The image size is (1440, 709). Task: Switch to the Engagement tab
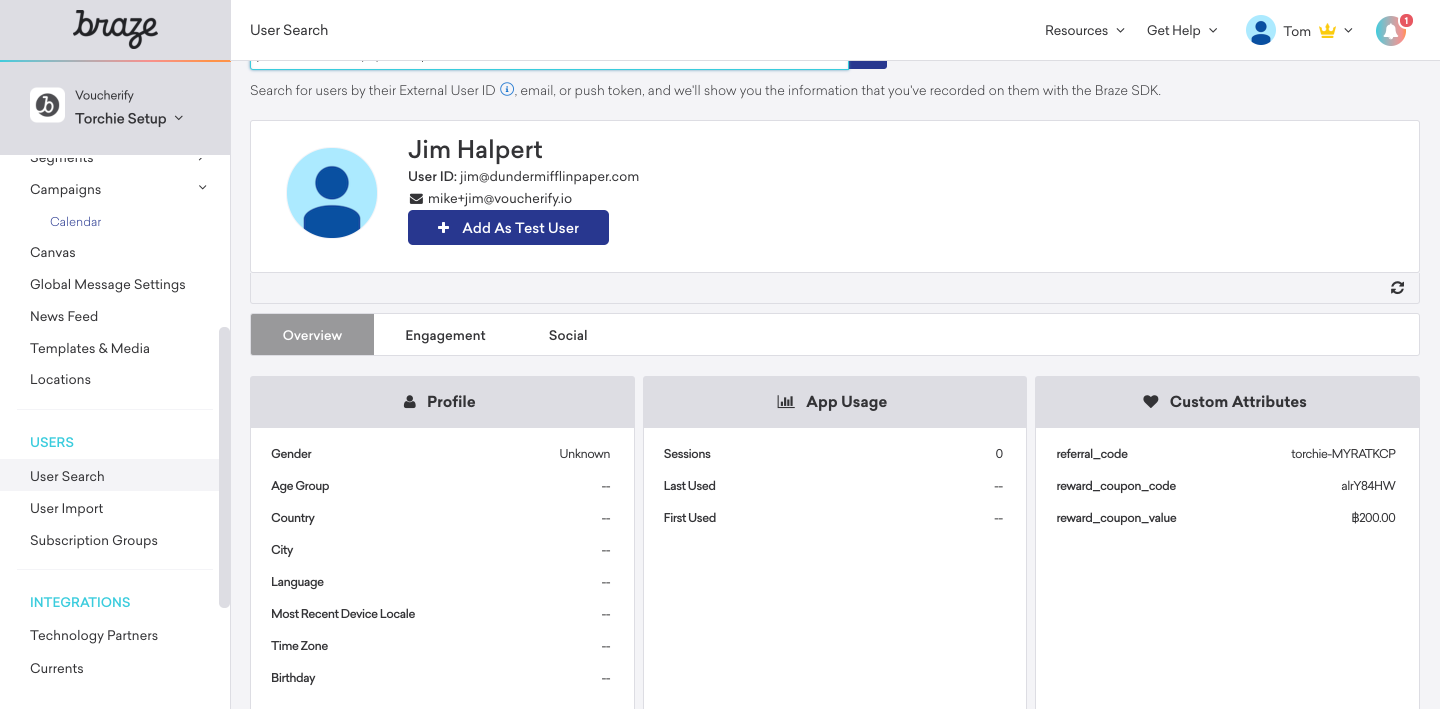445,335
